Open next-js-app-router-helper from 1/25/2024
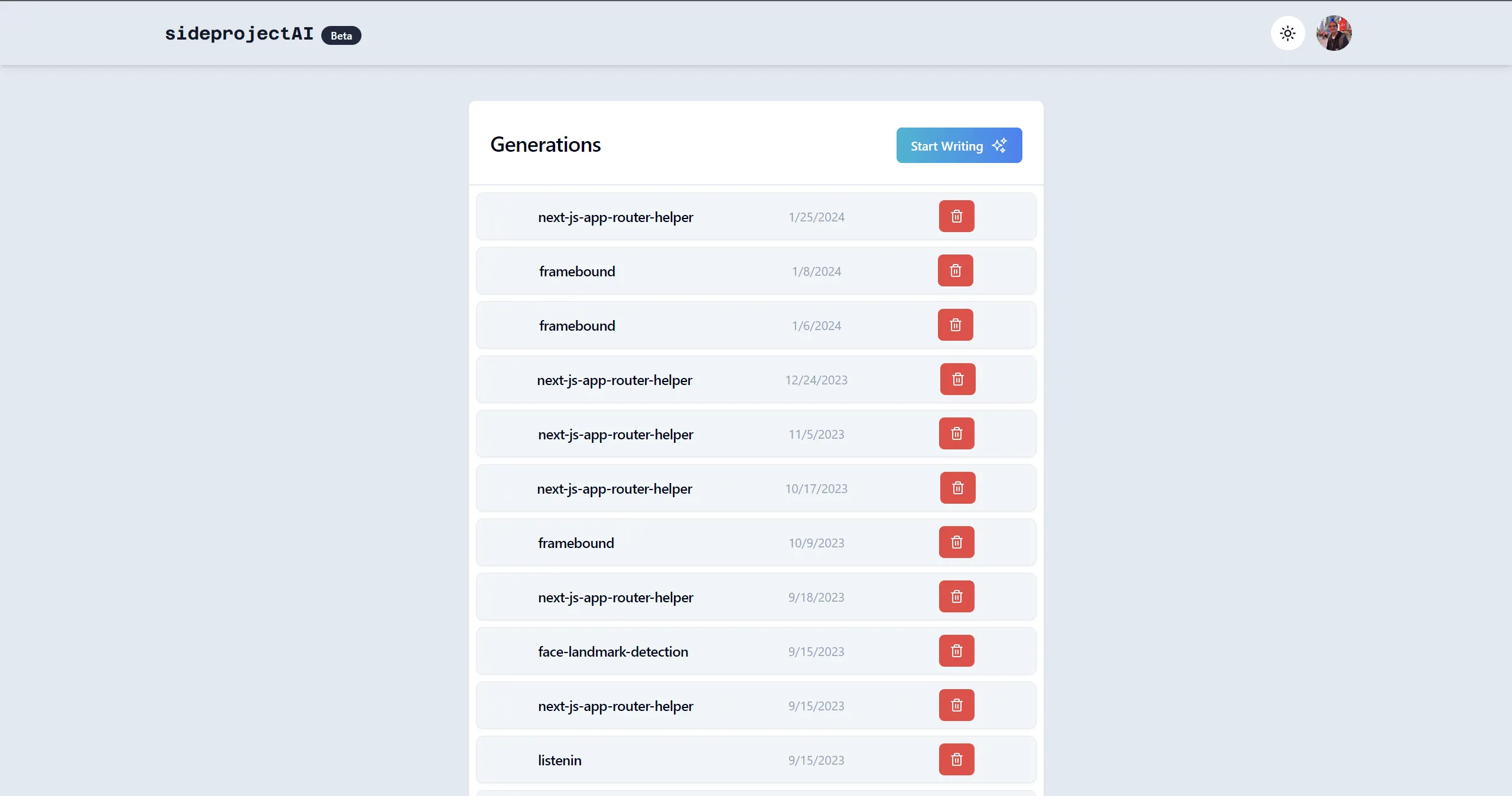Screen dimensions: 1512x796 point(615,217)
